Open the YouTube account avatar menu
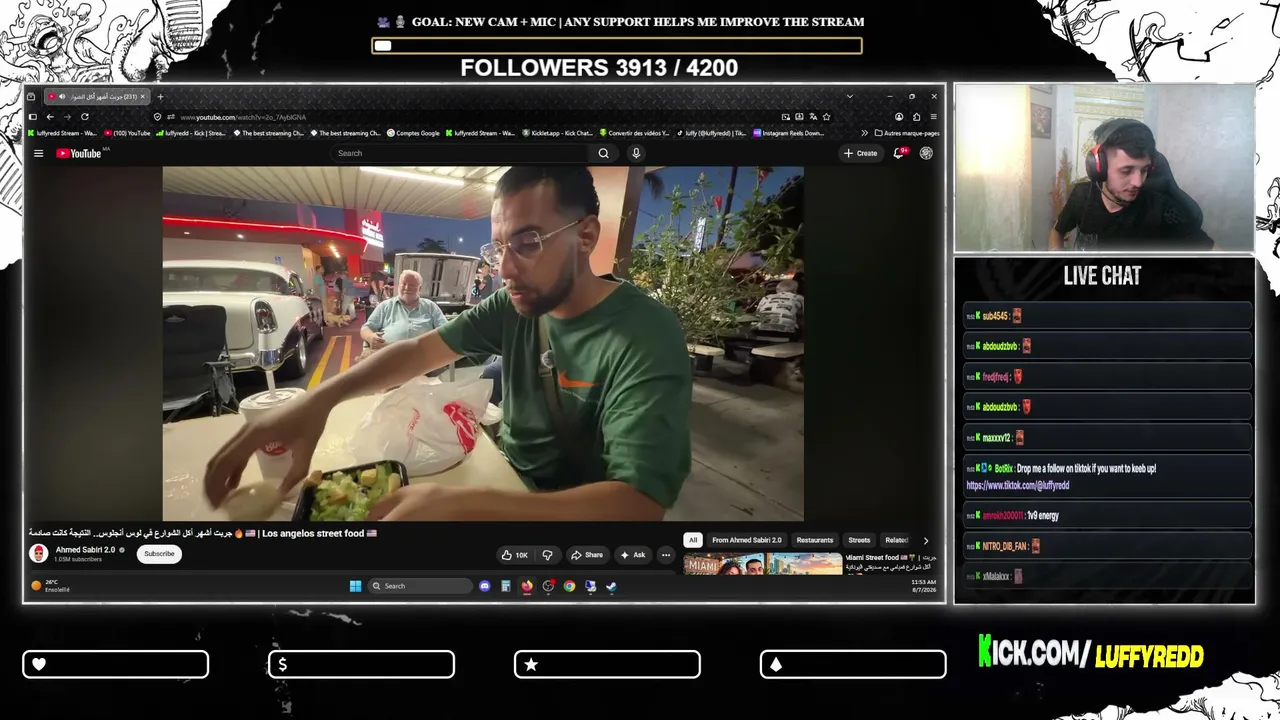The image size is (1280, 720). tap(926, 153)
